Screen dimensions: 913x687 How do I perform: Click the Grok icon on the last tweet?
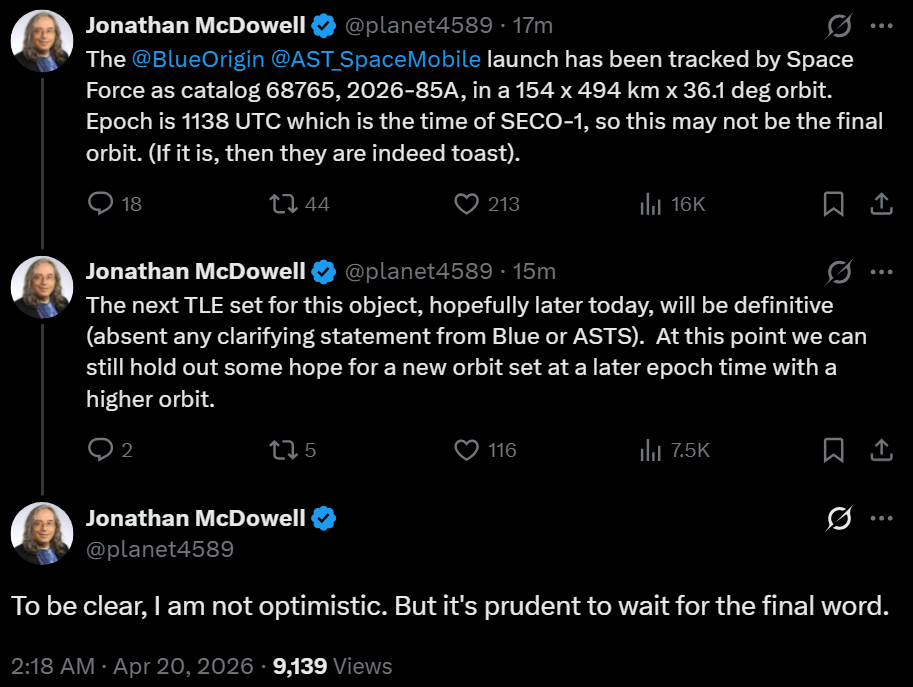(x=841, y=518)
